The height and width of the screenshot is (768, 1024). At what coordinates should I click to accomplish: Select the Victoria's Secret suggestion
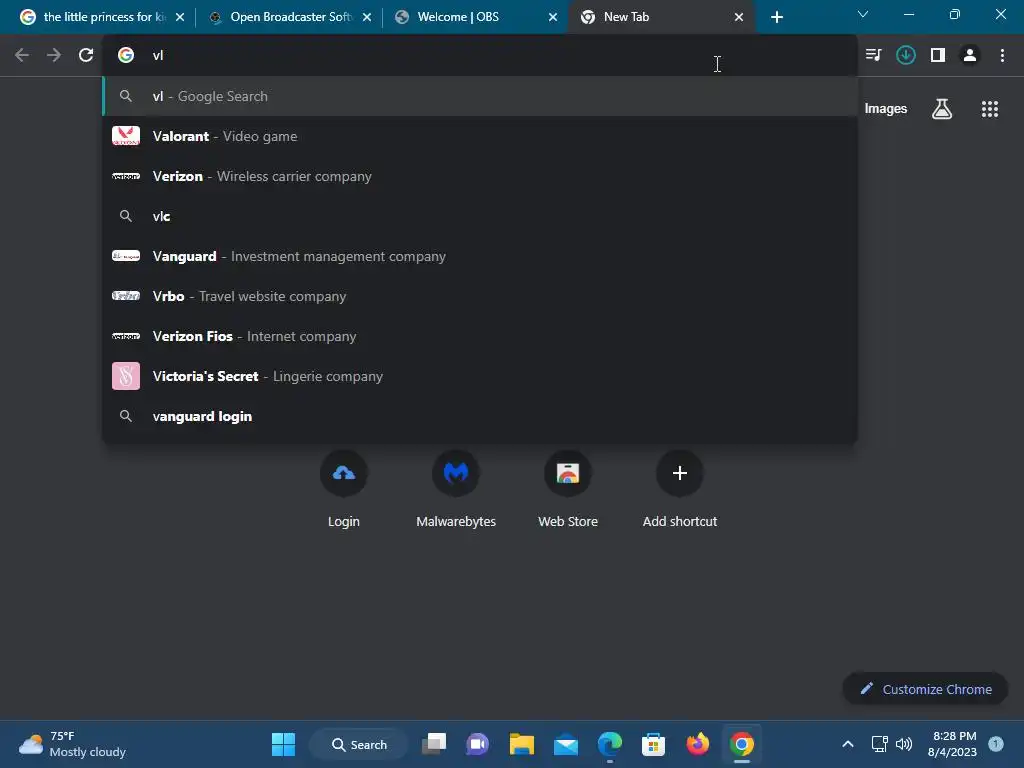tap(480, 376)
